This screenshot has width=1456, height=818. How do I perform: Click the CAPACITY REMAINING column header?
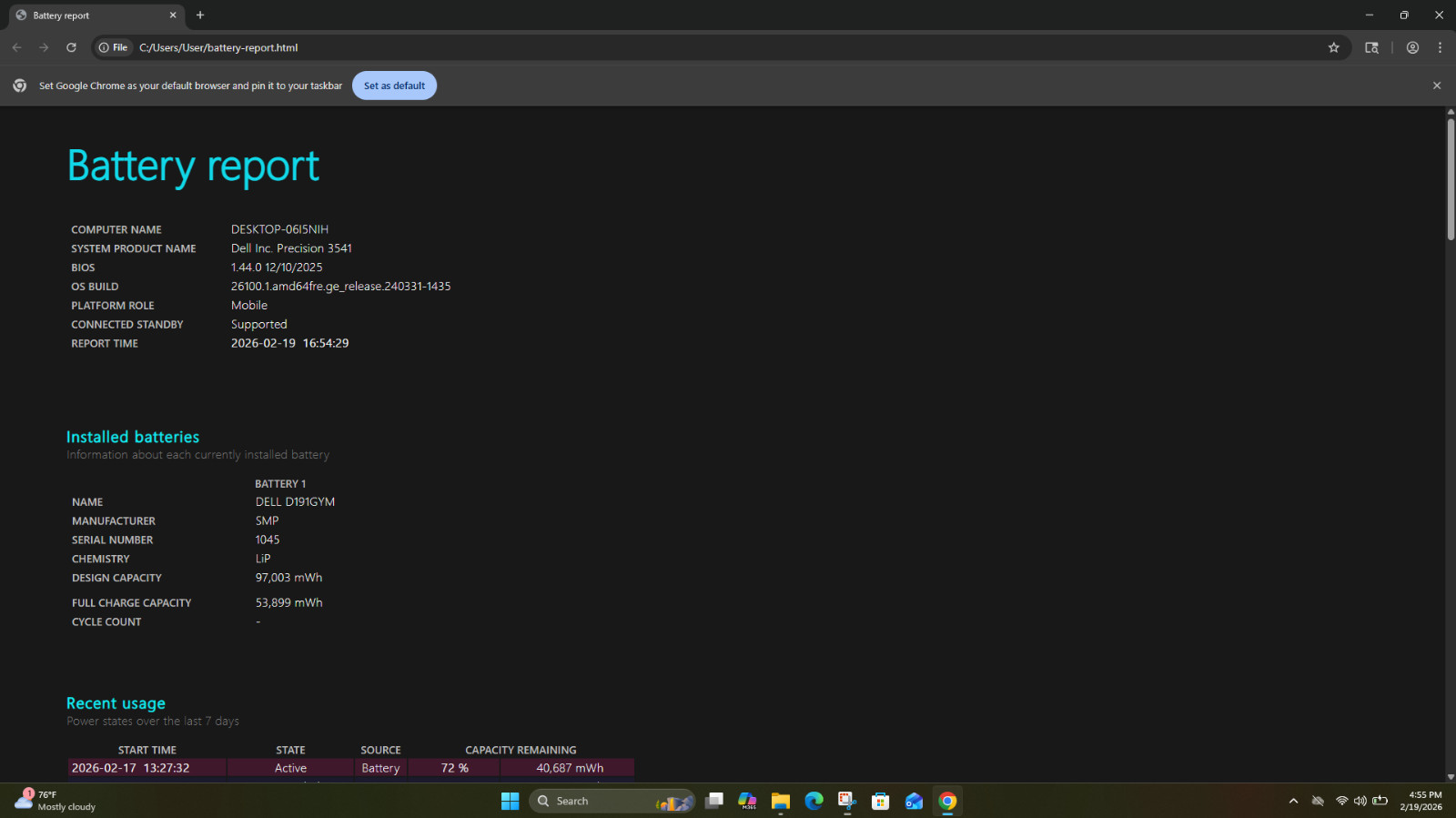521,751
